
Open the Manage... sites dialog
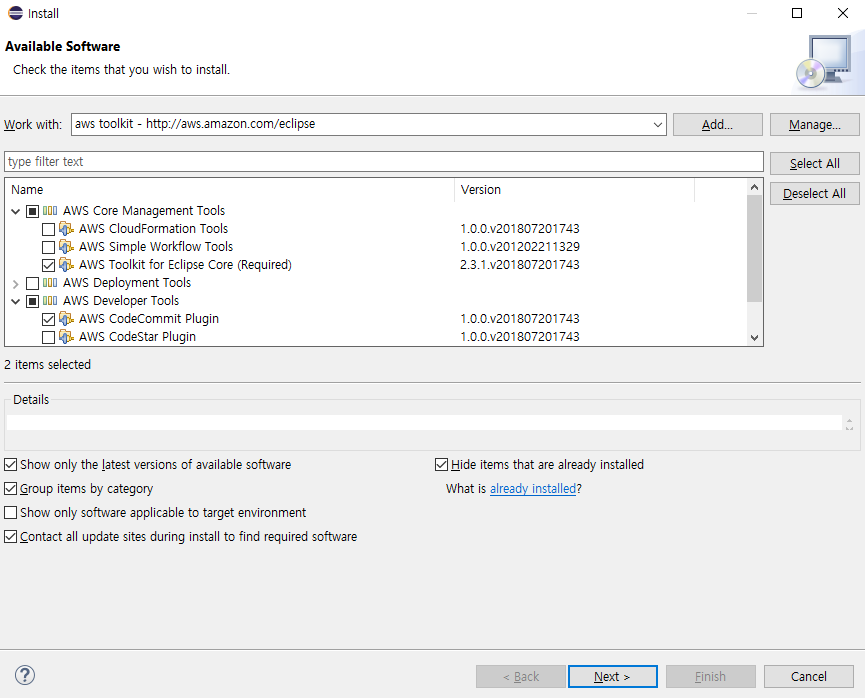(814, 125)
